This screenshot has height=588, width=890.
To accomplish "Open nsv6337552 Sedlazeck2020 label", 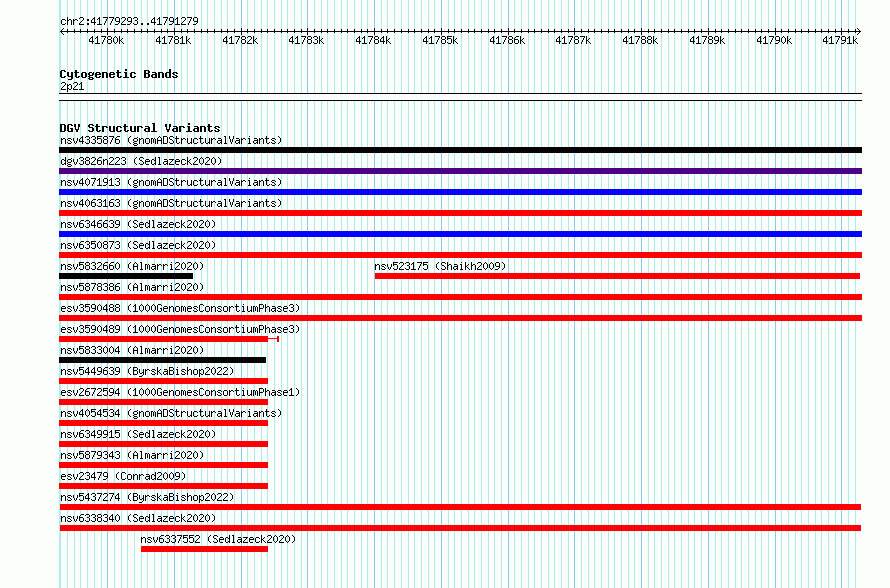I will tap(219, 539).
